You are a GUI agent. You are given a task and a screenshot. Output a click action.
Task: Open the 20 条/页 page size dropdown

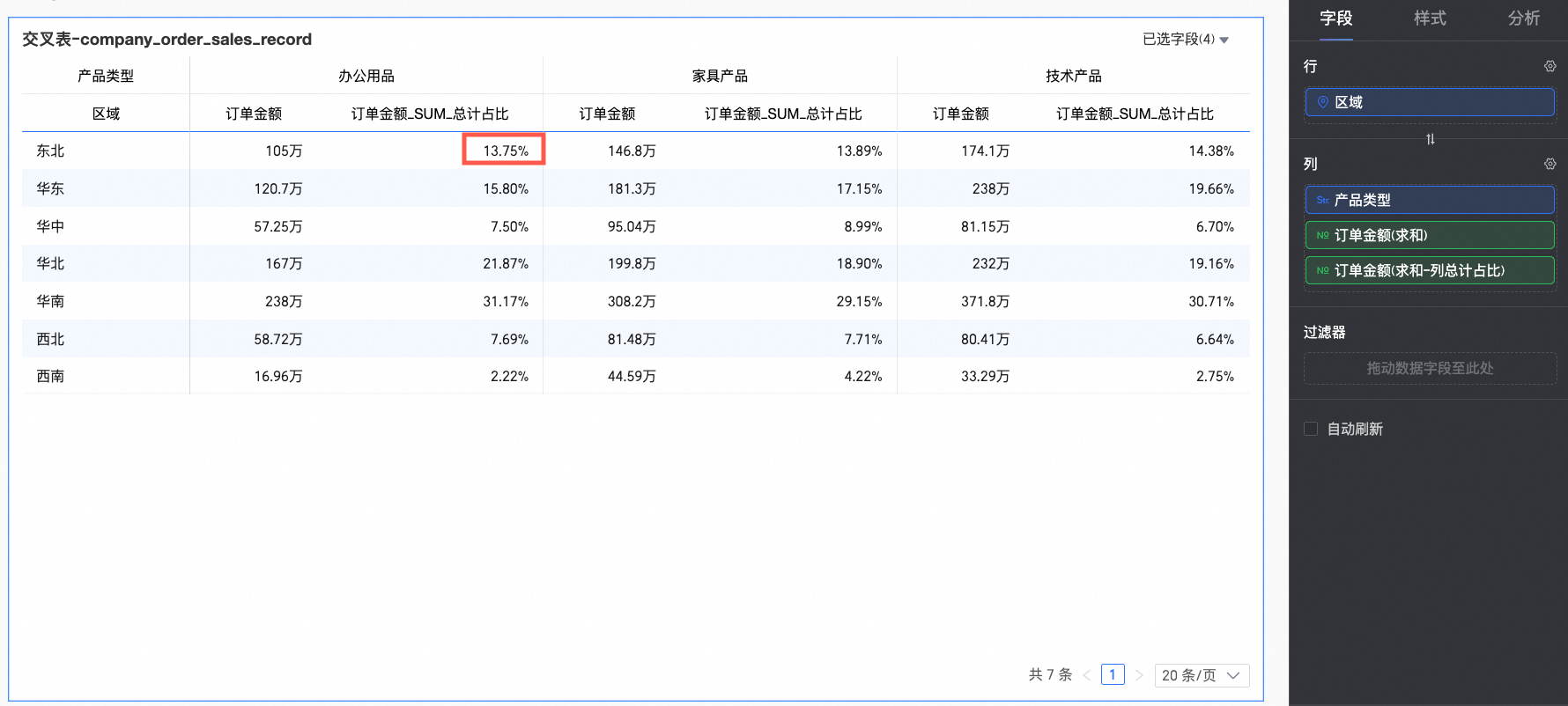click(1201, 675)
